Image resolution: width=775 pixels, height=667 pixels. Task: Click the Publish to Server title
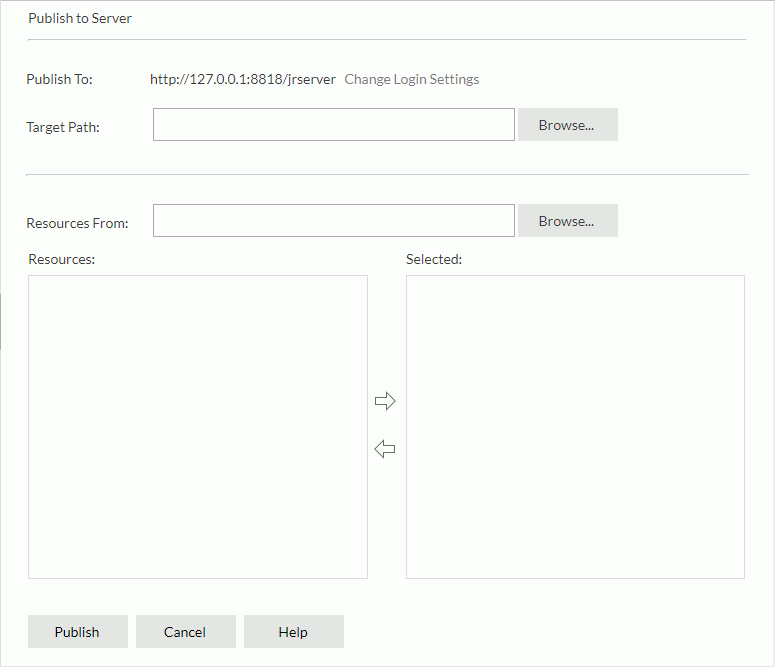[80, 18]
